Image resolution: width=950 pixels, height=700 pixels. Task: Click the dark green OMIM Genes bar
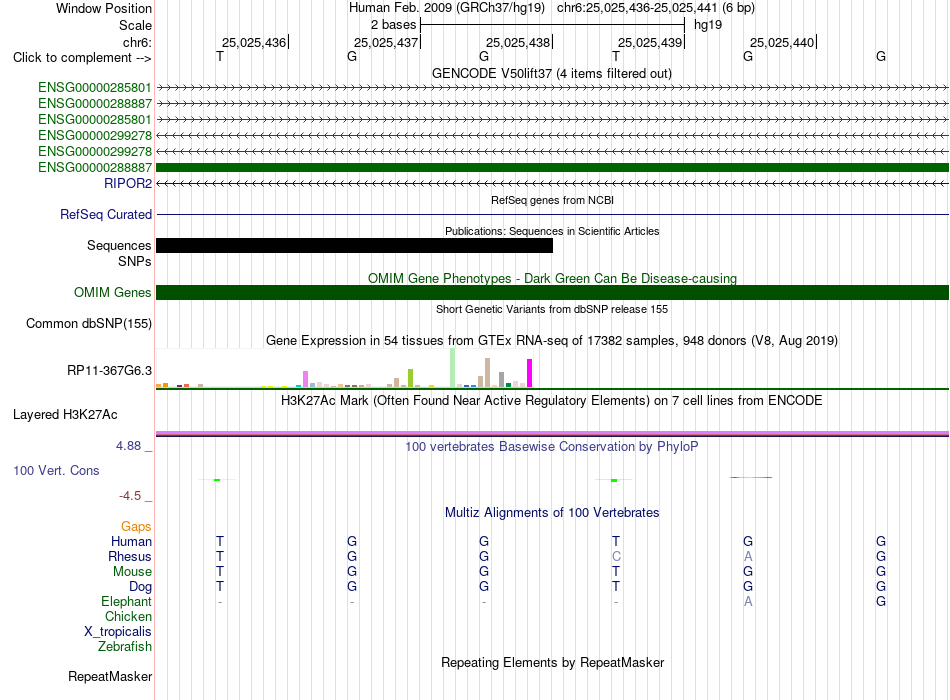552,293
